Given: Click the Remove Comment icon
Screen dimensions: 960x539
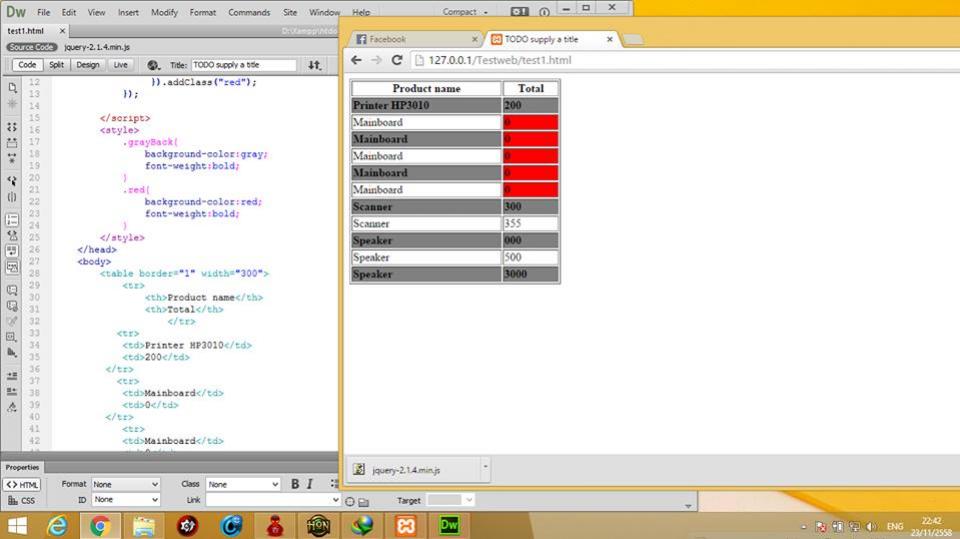Looking at the screenshot, I should click(12, 306).
